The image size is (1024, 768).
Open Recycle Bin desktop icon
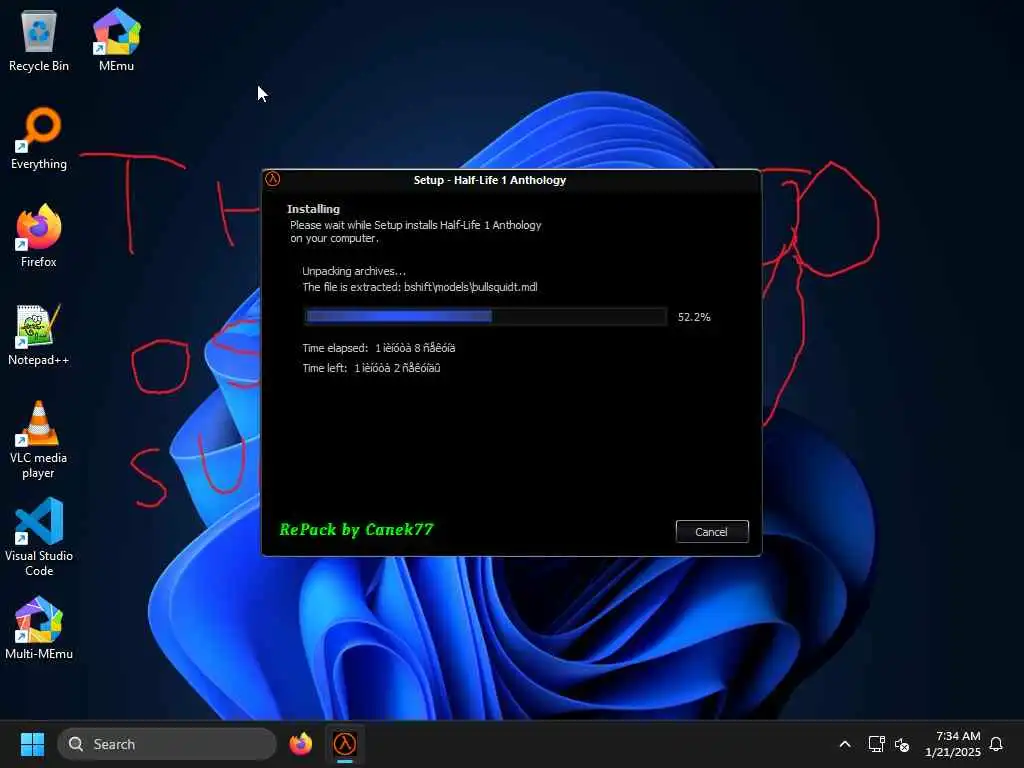tap(39, 40)
